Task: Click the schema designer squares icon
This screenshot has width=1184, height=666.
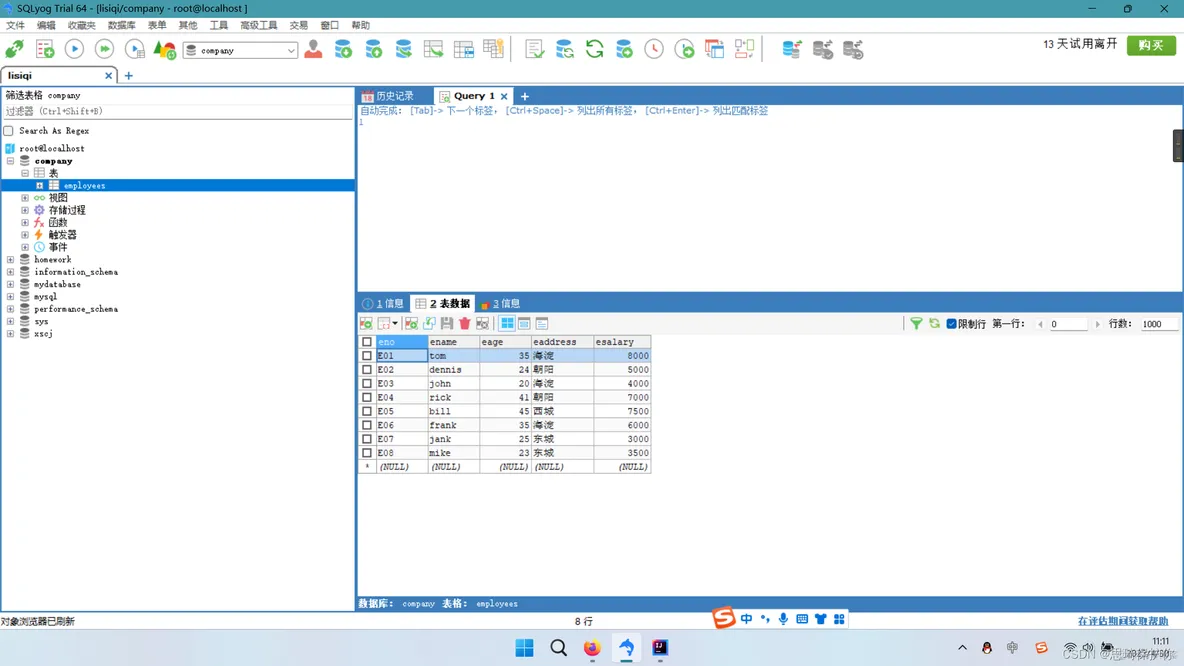Action: pos(745,50)
